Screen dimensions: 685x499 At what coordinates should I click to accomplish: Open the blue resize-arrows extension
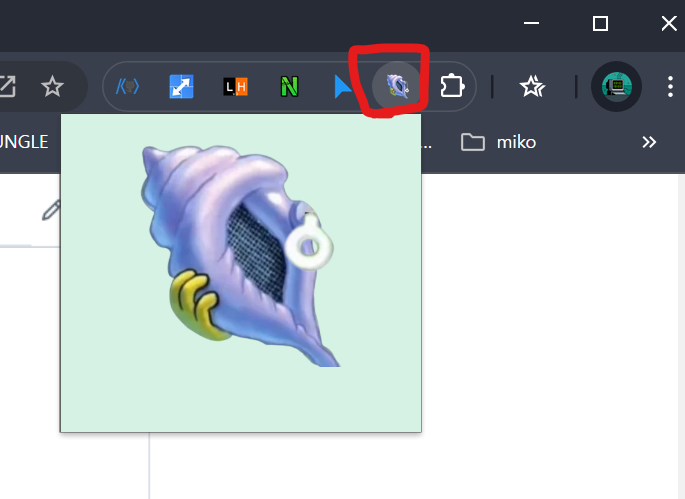pos(181,87)
